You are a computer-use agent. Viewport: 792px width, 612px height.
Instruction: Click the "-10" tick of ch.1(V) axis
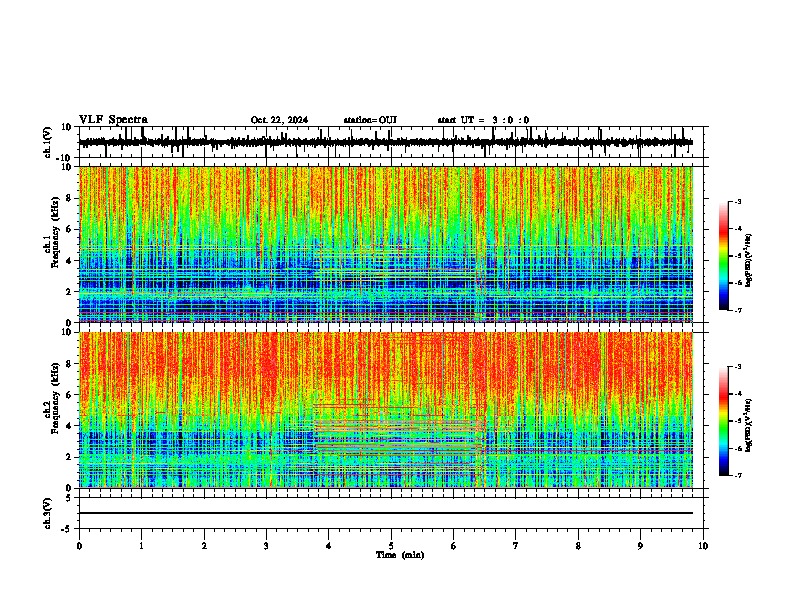64,158
